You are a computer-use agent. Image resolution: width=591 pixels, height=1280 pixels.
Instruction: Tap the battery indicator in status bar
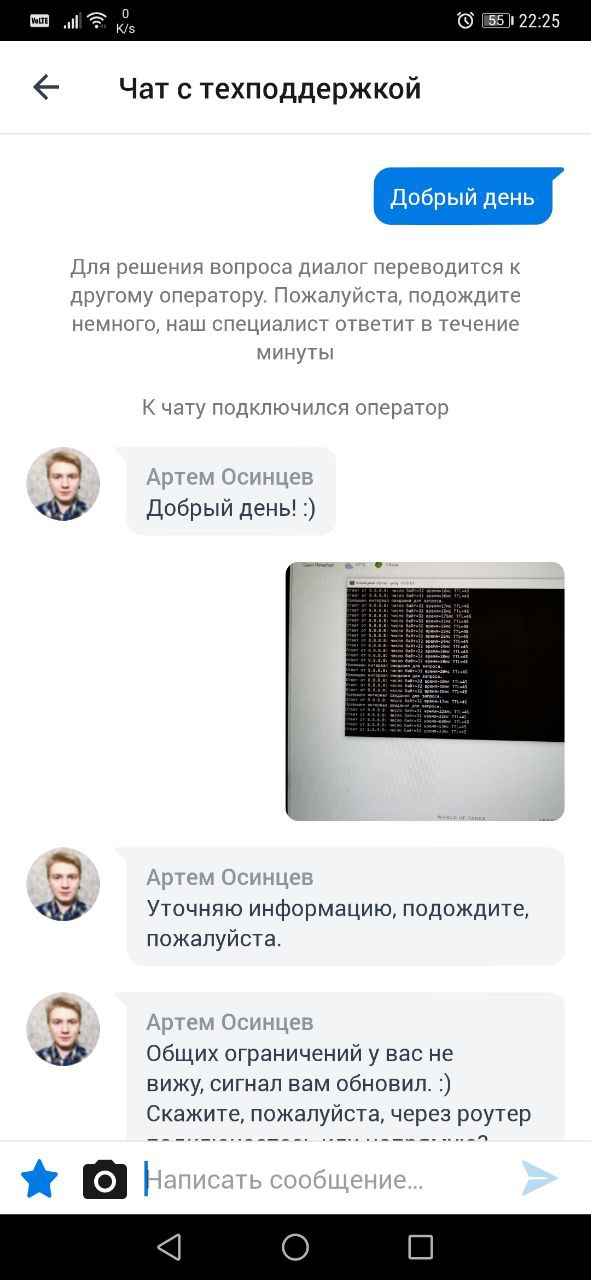click(496, 20)
